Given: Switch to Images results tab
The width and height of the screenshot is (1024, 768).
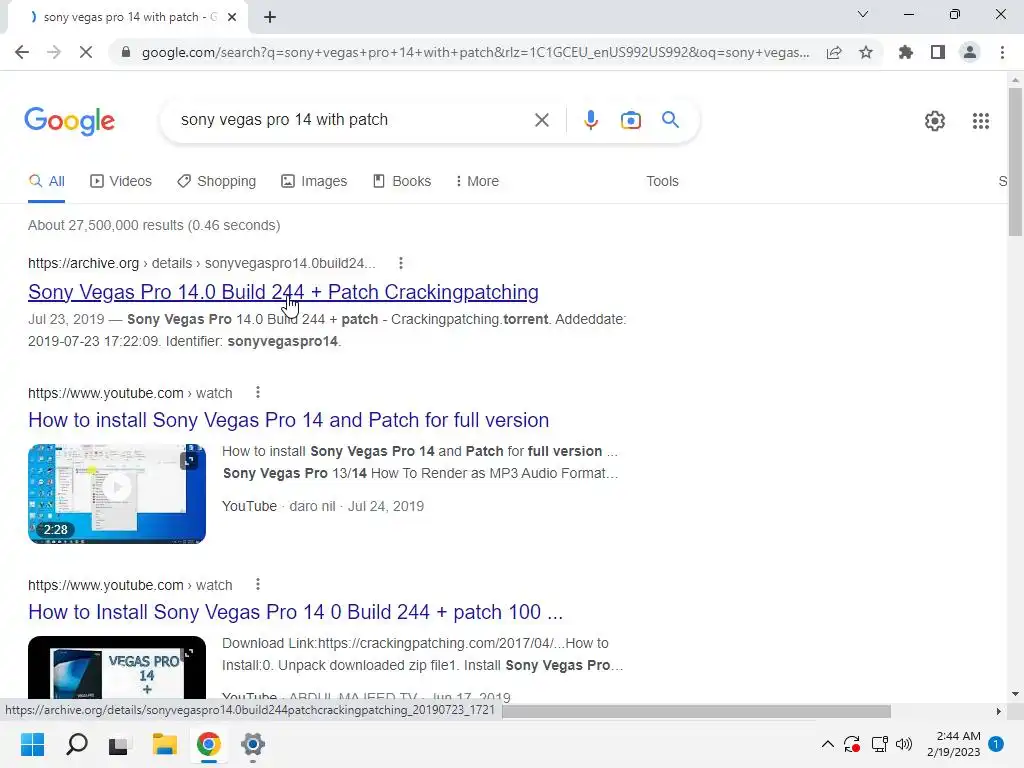Looking at the screenshot, I should tap(314, 182).
